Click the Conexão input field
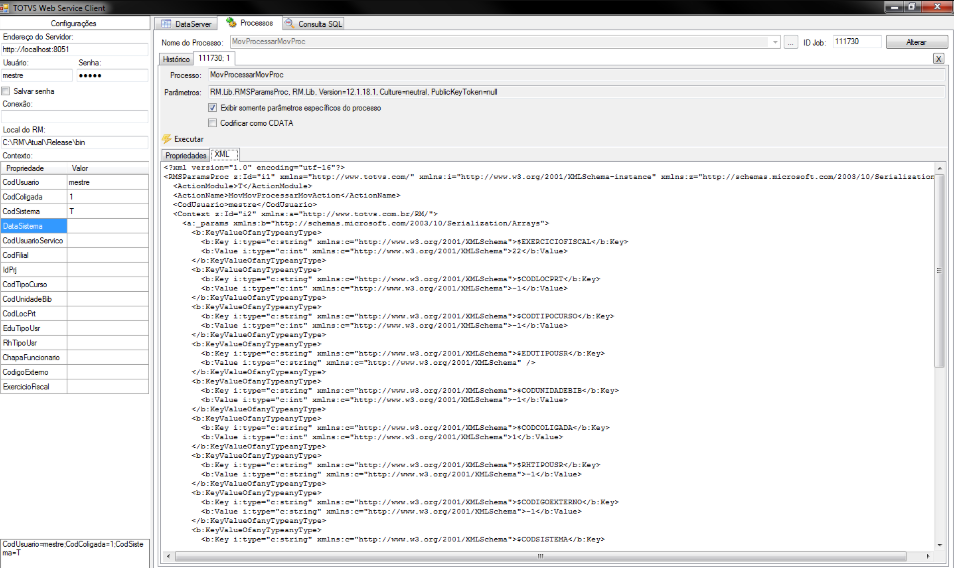The image size is (954, 568). point(74,116)
